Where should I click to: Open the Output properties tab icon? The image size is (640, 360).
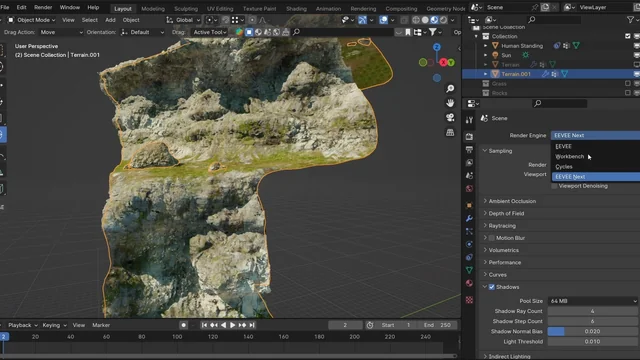coord(469,149)
